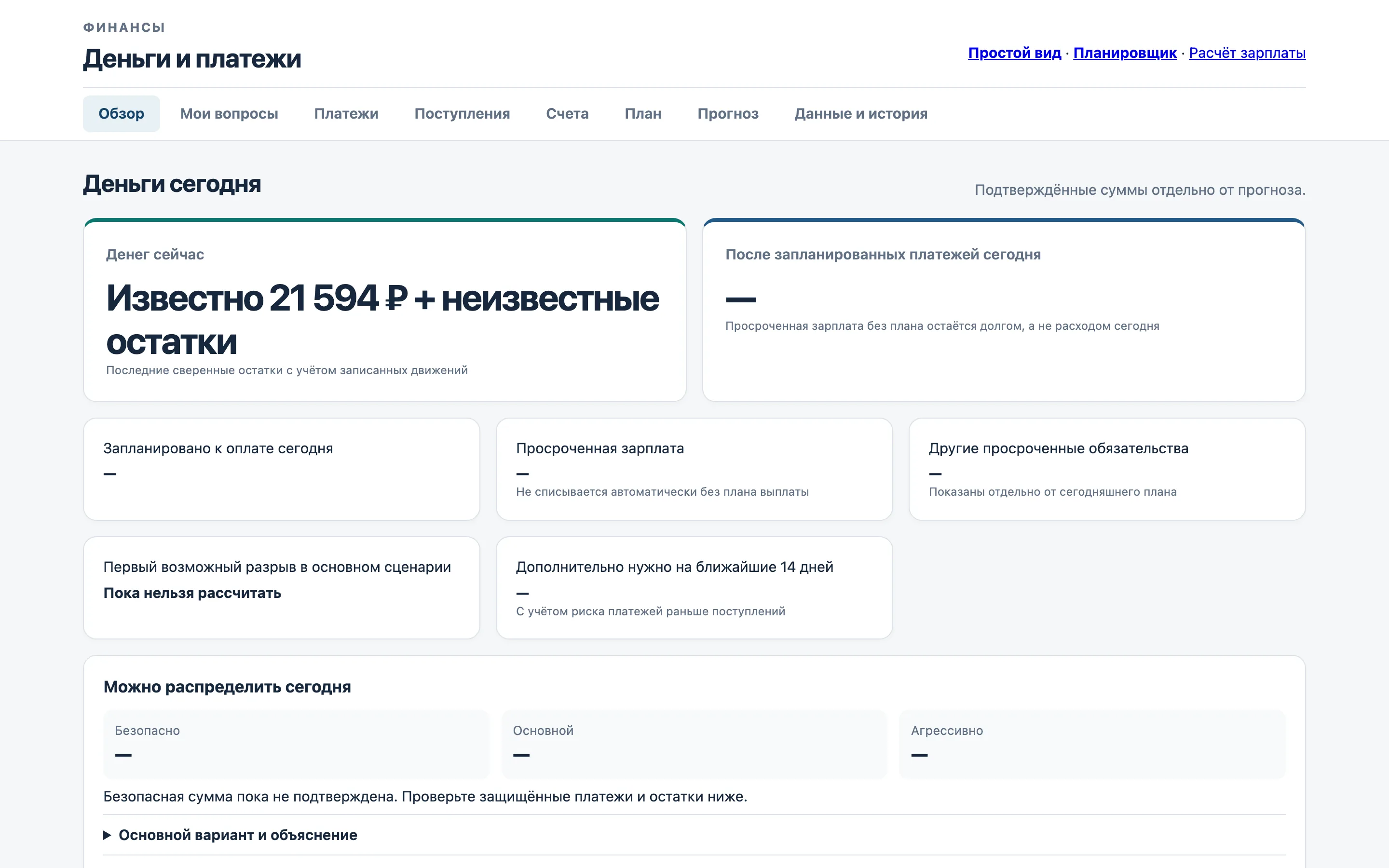Click the Деньги сегодня section heading
The image size is (1389, 868).
click(172, 184)
